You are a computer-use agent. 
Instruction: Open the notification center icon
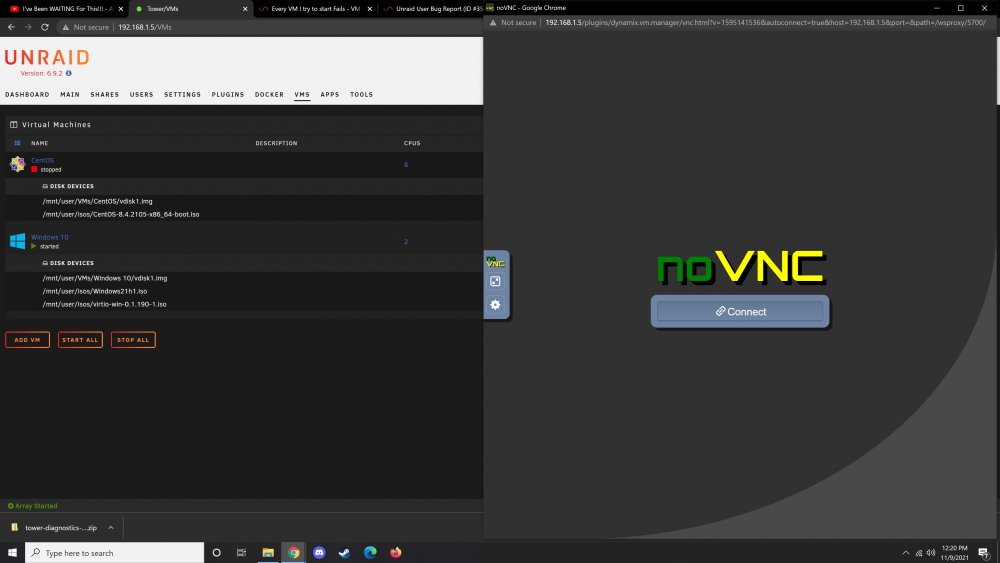(x=984, y=553)
